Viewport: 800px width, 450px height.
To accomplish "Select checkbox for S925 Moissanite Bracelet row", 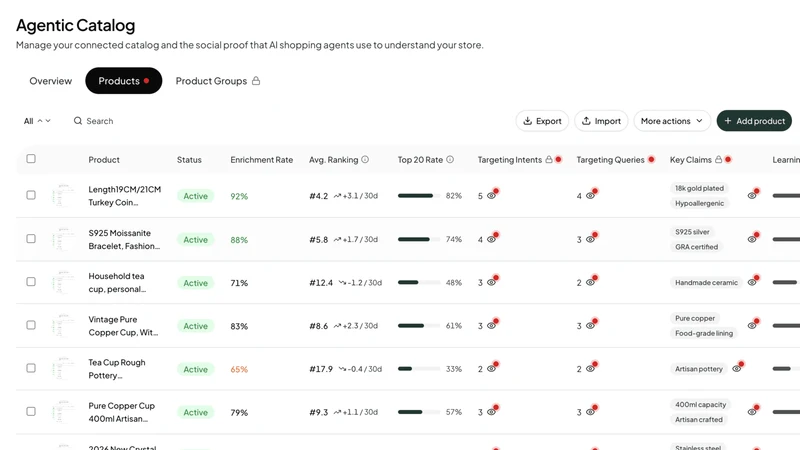I will (31, 238).
